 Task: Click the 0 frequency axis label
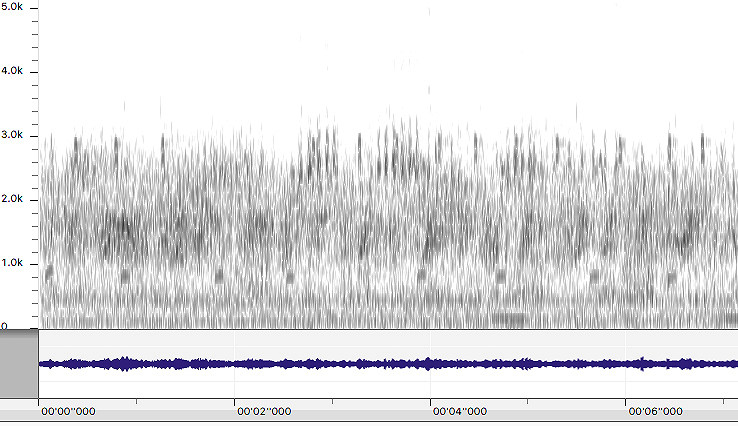click(5, 326)
